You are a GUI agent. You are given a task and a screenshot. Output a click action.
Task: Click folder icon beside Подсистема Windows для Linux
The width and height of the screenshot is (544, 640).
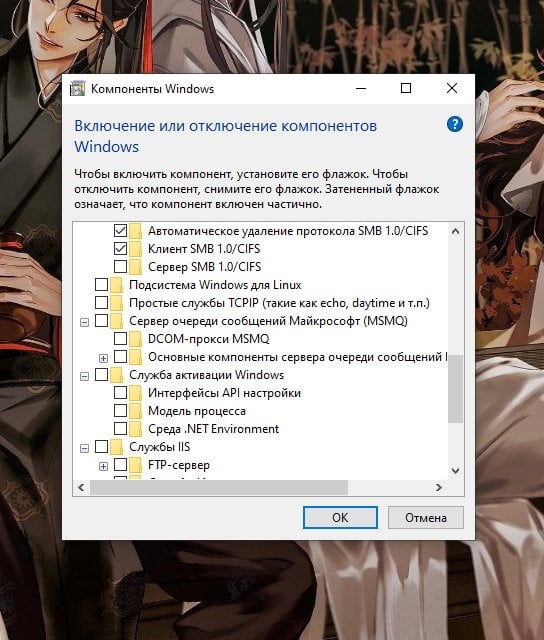[x=117, y=284]
